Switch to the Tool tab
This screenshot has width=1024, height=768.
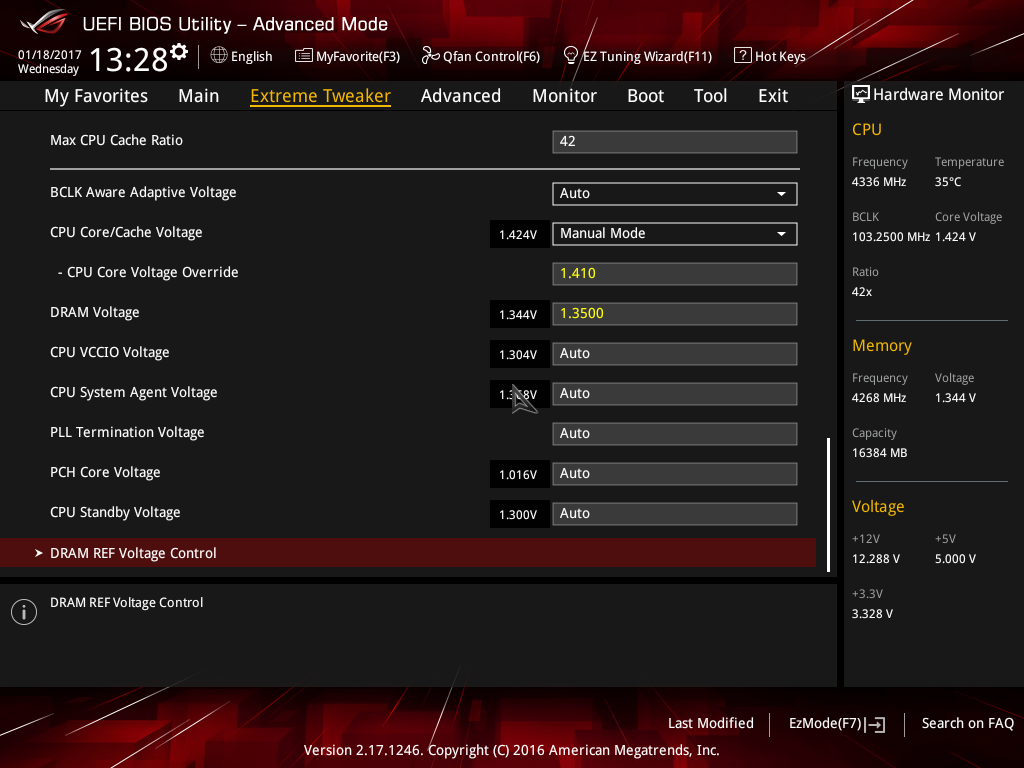(711, 96)
